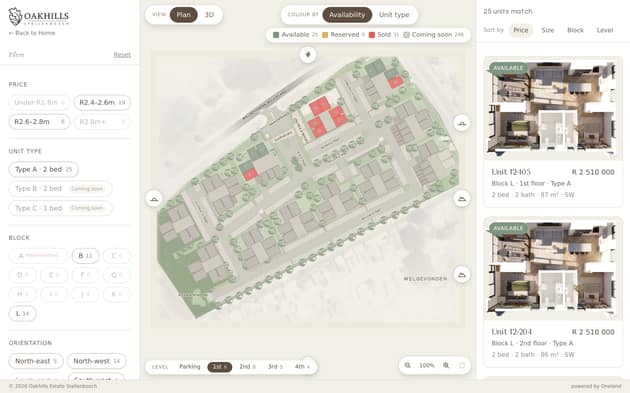Select the 4th level tab

pyautogui.click(x=302, y=366)
